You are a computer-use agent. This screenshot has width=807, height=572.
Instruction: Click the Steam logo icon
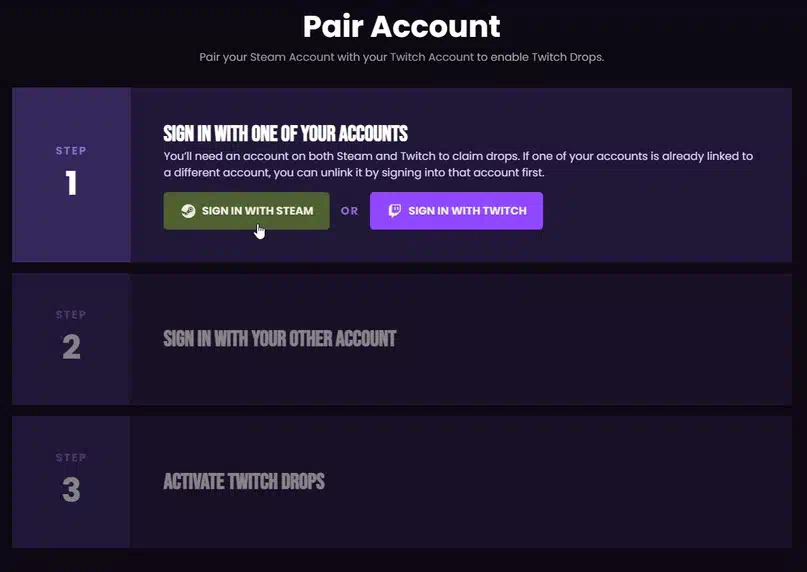pos(188,211)
